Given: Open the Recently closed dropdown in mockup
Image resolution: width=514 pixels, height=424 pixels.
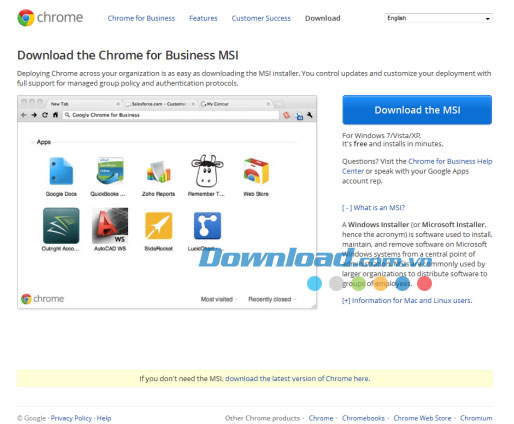Looking at the screenshot, I should [272, 299].
